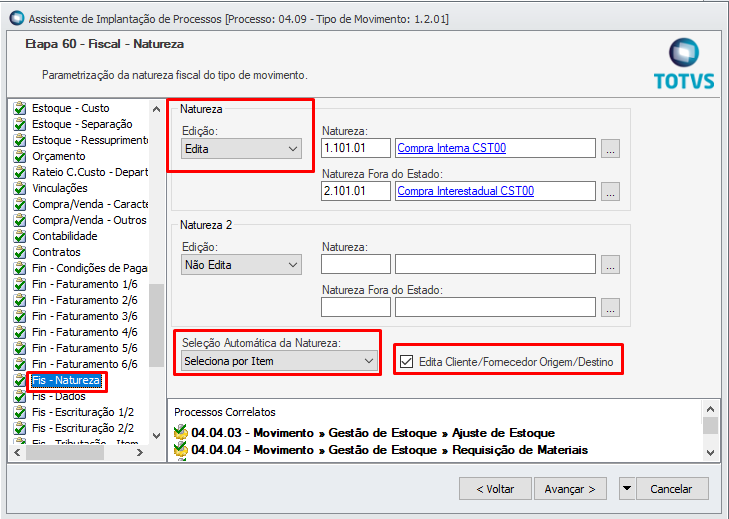Image resolution: width=729 pixels, height=519 pixels.
Task: Click checkmark icon beside Fis - Escrituração 1/2
Action: (20, 412)
